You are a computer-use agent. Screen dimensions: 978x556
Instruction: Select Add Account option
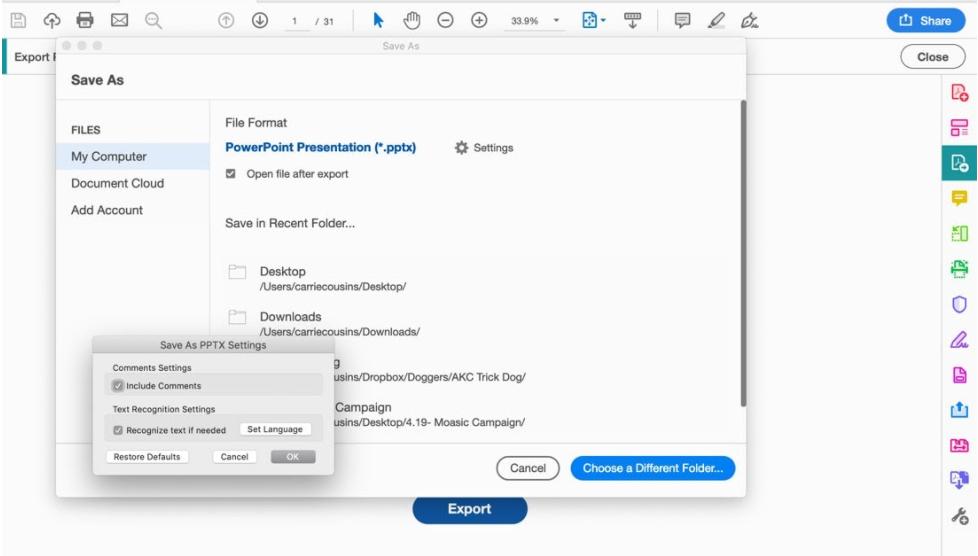coord(107,210)
